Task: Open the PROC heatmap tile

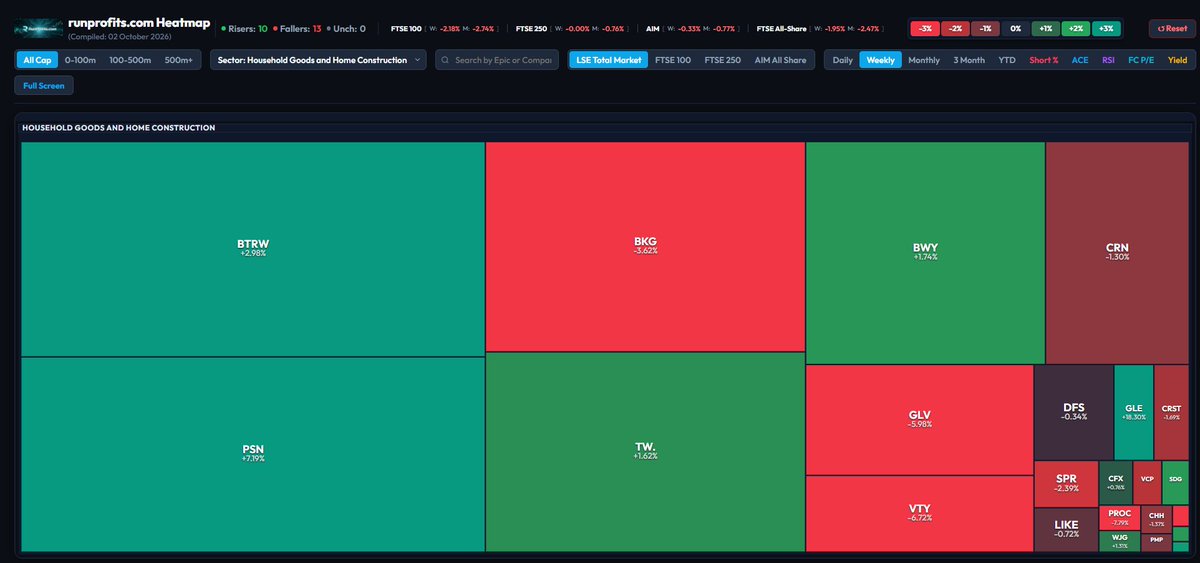Action: click(1120, 518)
